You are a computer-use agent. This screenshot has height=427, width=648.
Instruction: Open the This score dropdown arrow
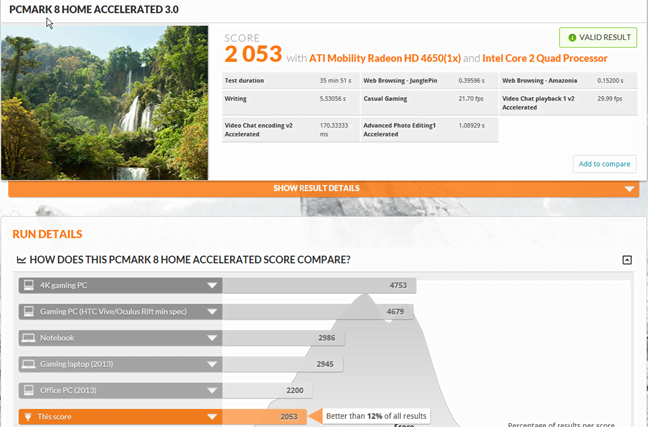click(212, 417)
